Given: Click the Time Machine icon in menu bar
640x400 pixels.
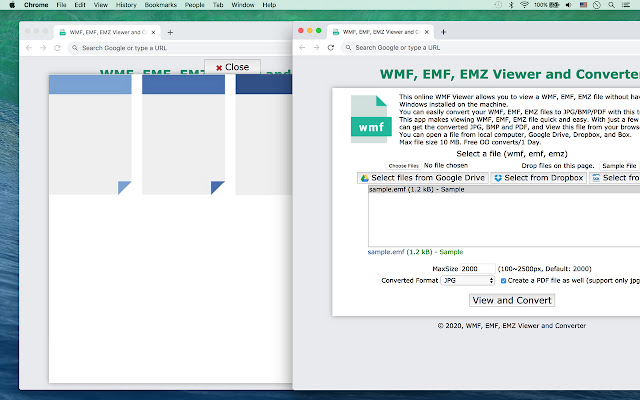Looking at the screenshot, I should pos(498,5).
